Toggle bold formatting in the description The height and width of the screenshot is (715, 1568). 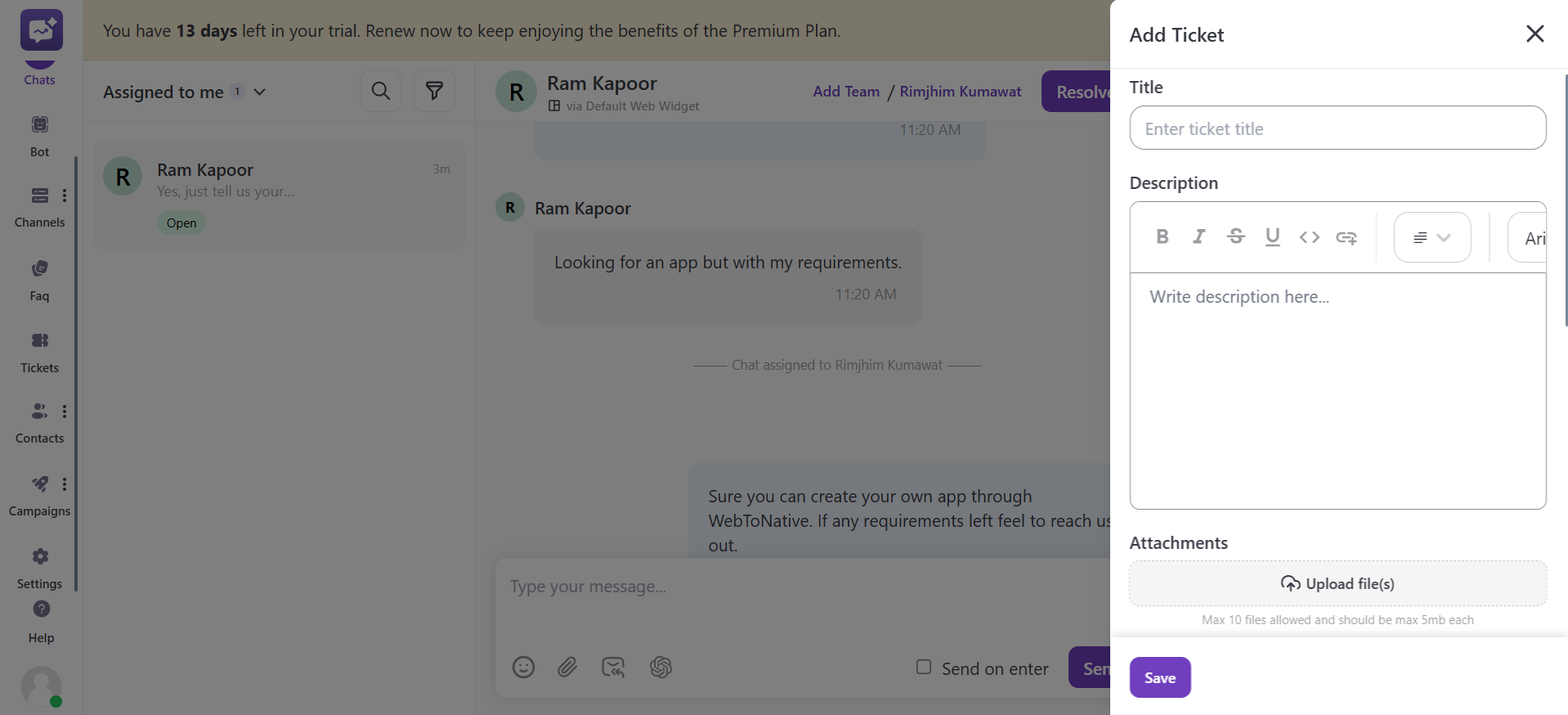tap(1162, 236)
